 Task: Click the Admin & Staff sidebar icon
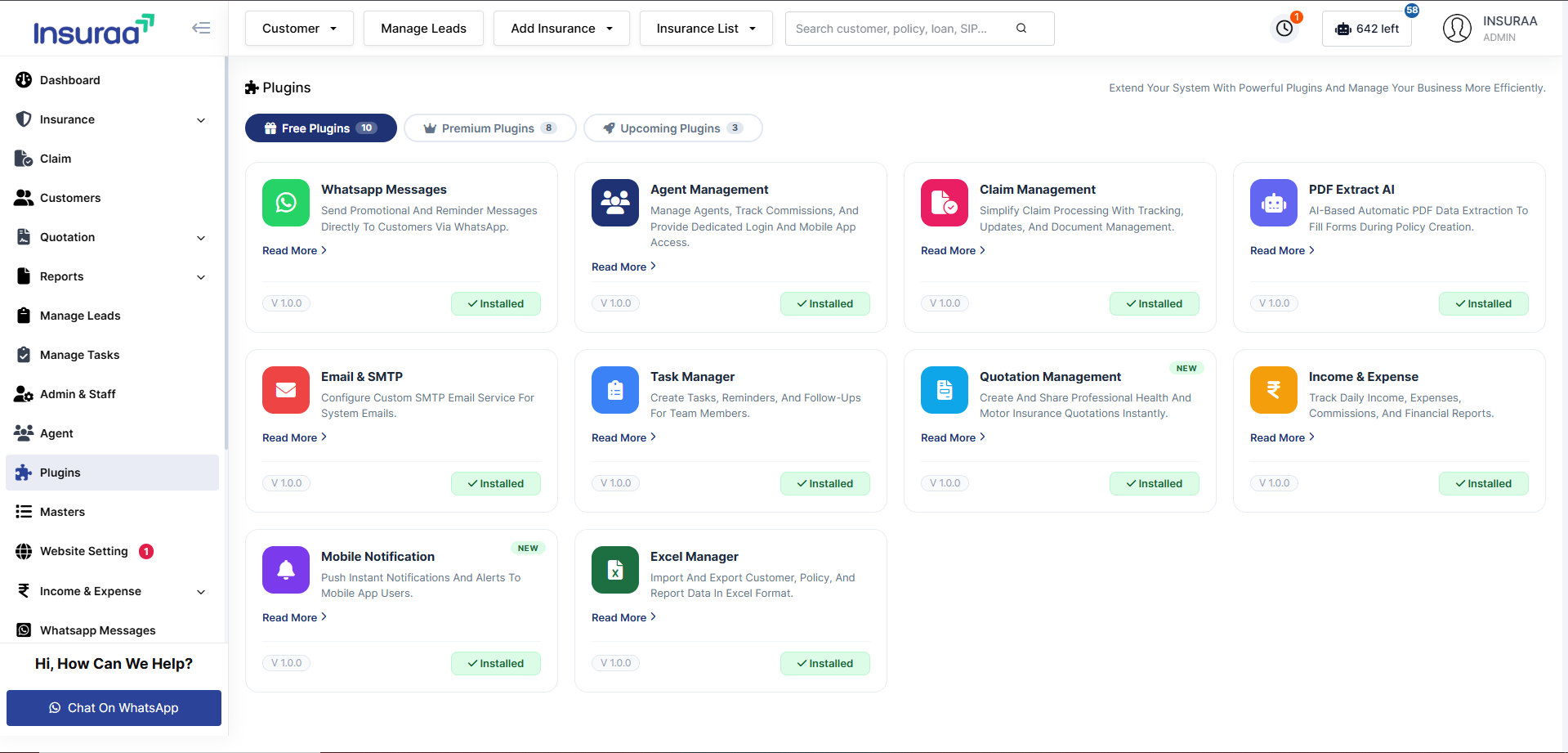[x=24, y=394]
